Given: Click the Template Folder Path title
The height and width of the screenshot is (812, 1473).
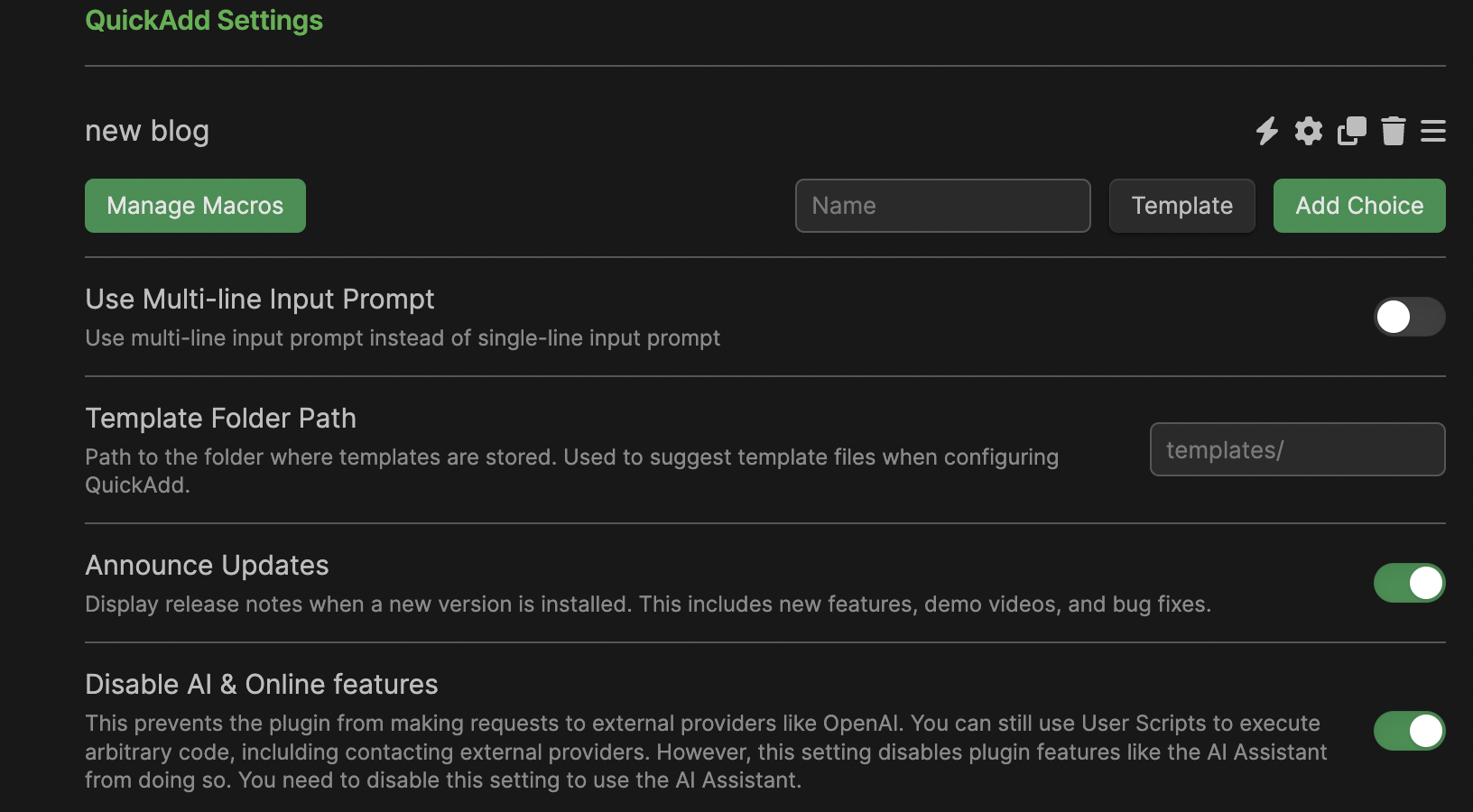Looking at the screenshot, I should pos(221,419).
